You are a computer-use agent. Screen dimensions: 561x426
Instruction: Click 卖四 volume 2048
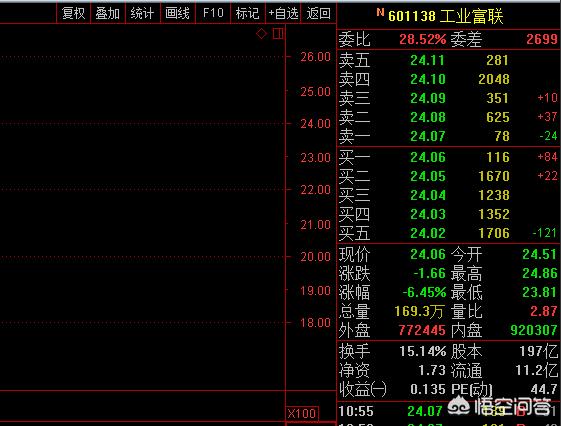[494, 79]
